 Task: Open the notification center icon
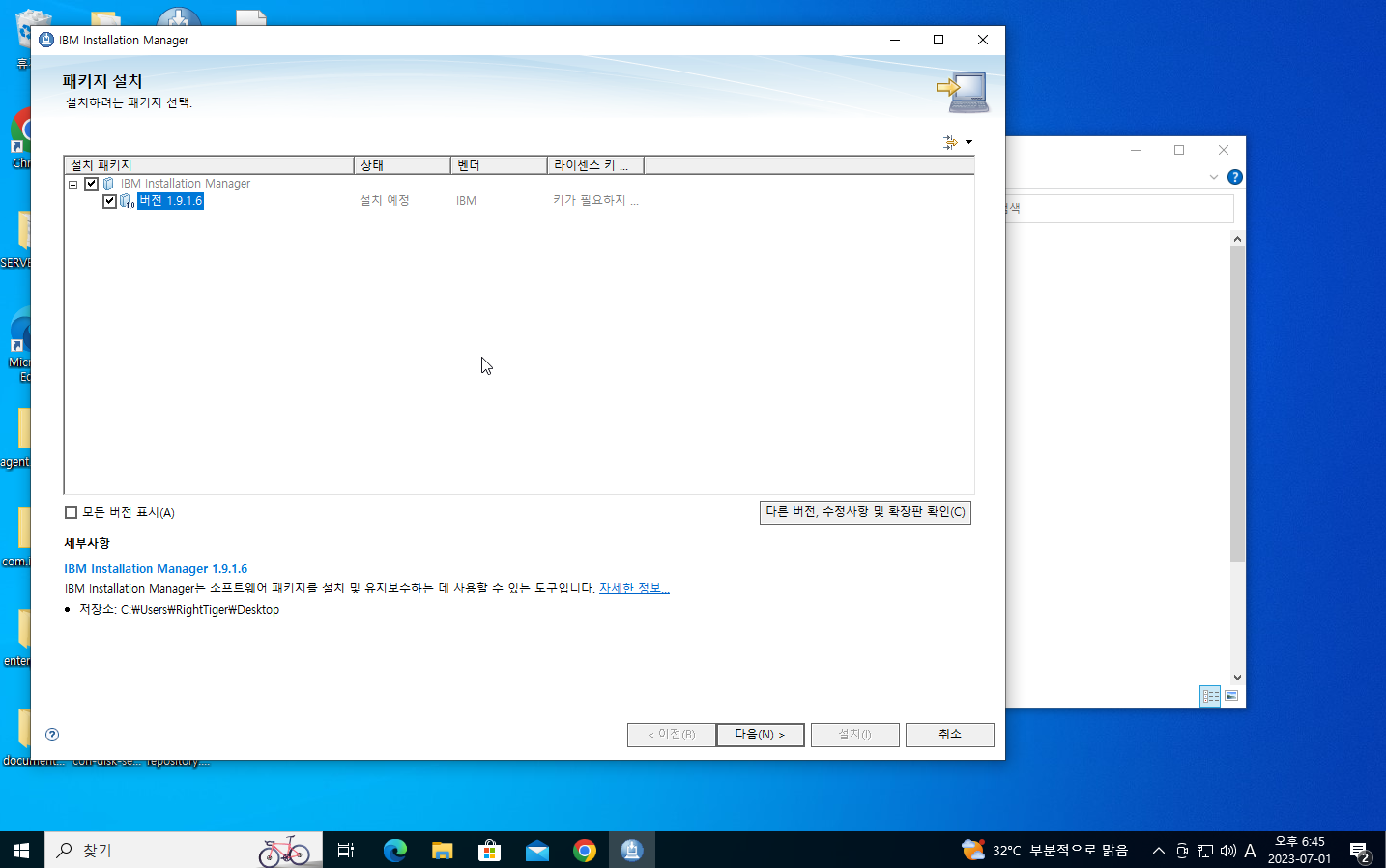[1360, 851]
